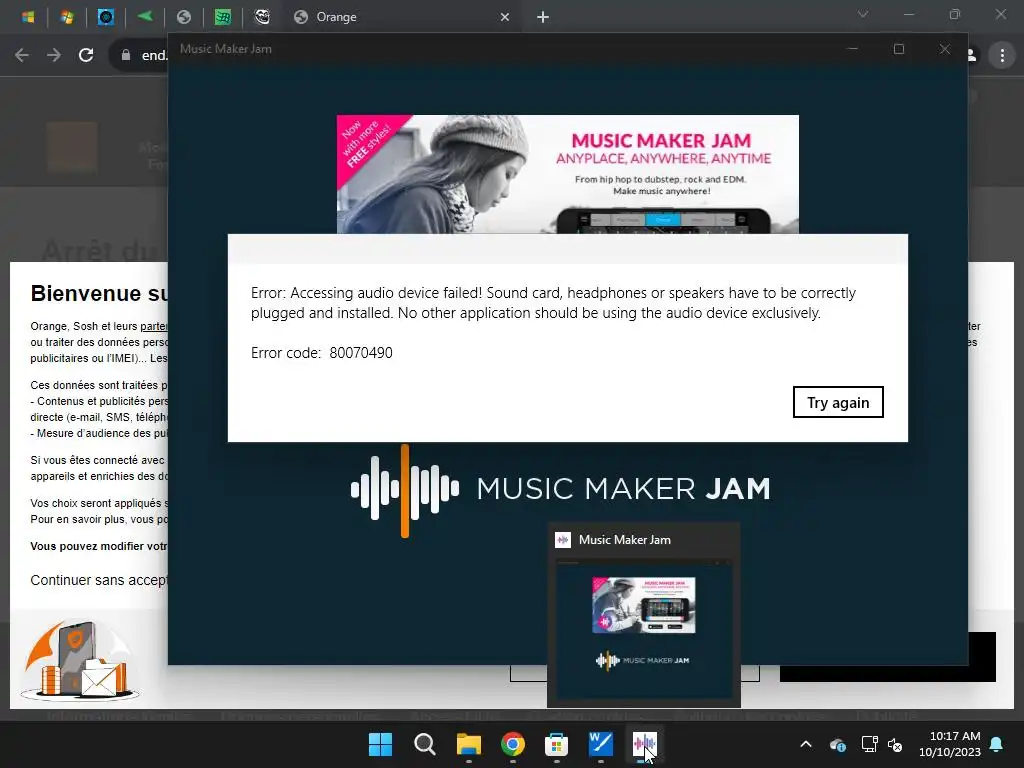The image size is (1024, 768).
Task: Click the Music Maker Jam taskbar preview thumbnail
Action: point(643,629)
